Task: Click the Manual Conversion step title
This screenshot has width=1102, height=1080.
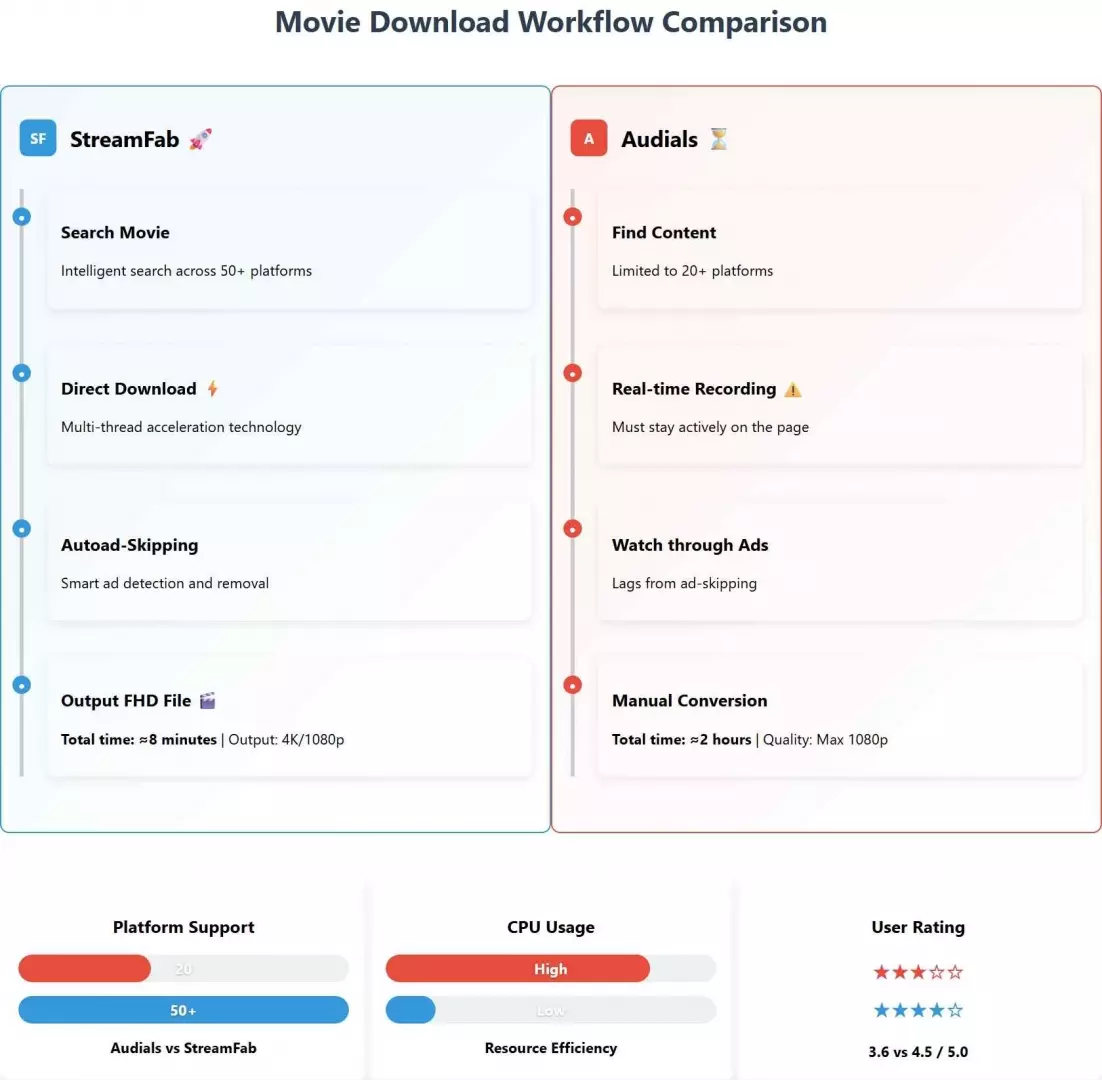Action: click(689, 701)
